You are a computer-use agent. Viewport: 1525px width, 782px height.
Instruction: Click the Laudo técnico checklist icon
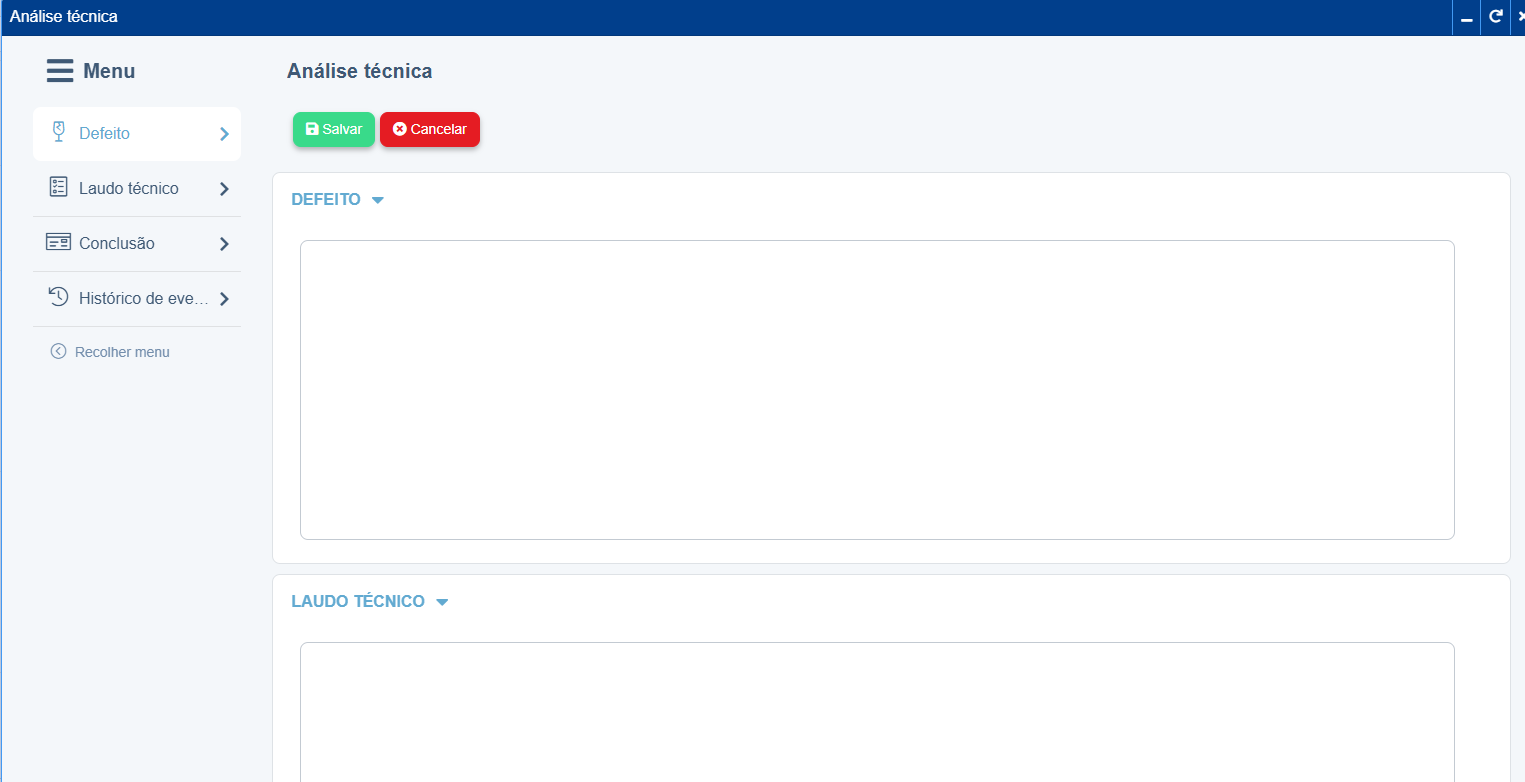(58, 187)
